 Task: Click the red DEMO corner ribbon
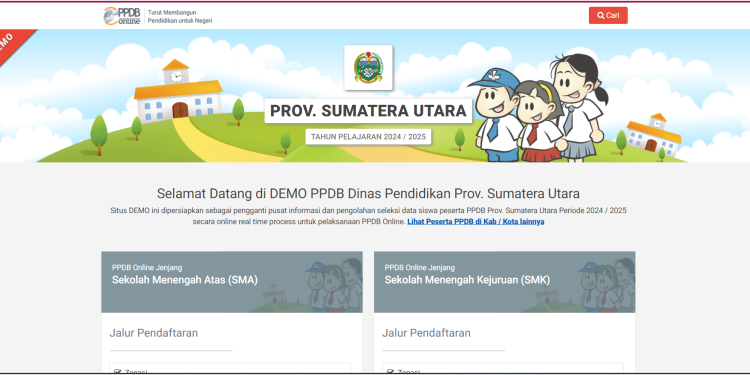13,45
